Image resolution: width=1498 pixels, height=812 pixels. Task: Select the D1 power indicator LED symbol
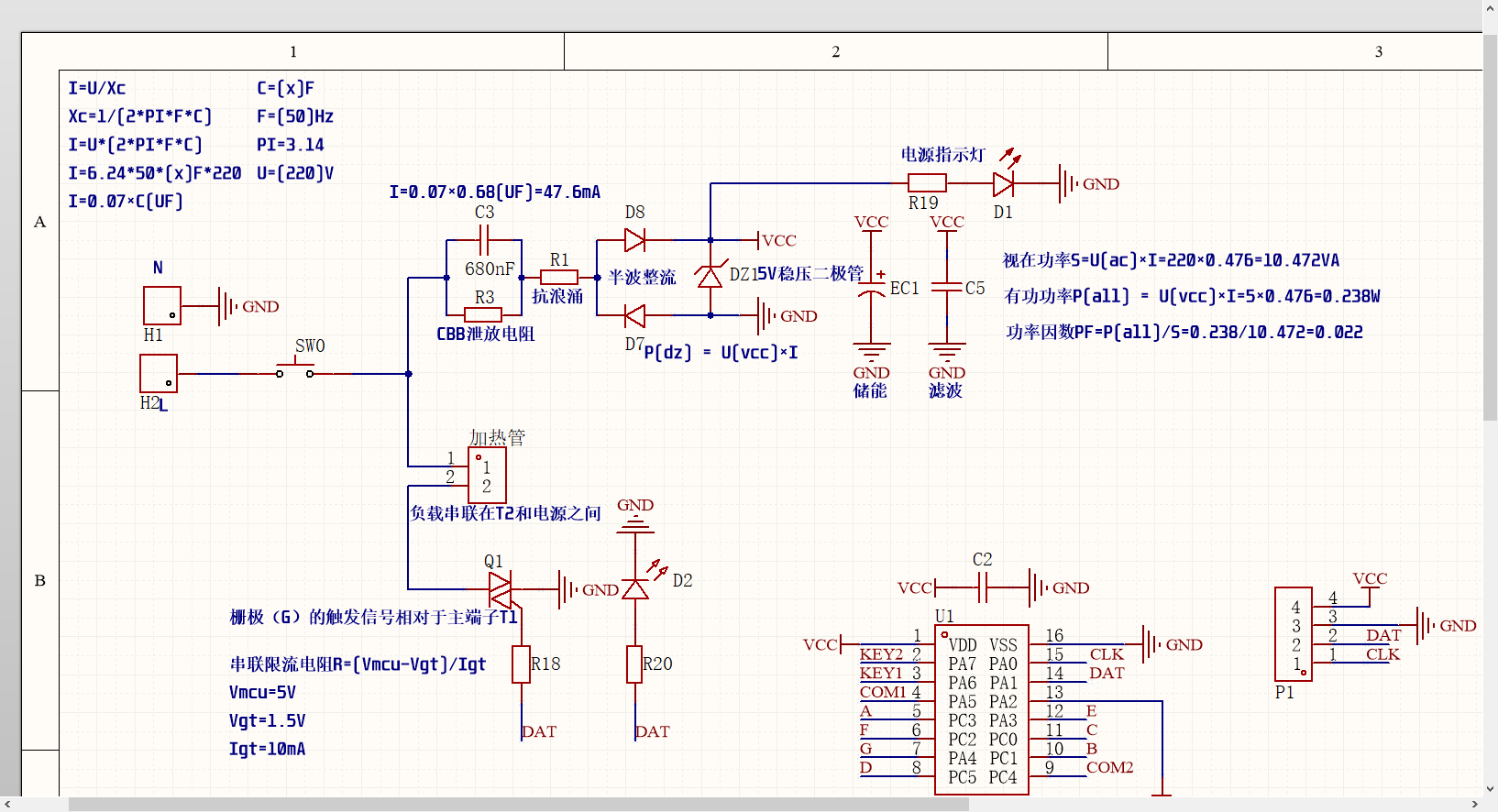click(1003, 184)
